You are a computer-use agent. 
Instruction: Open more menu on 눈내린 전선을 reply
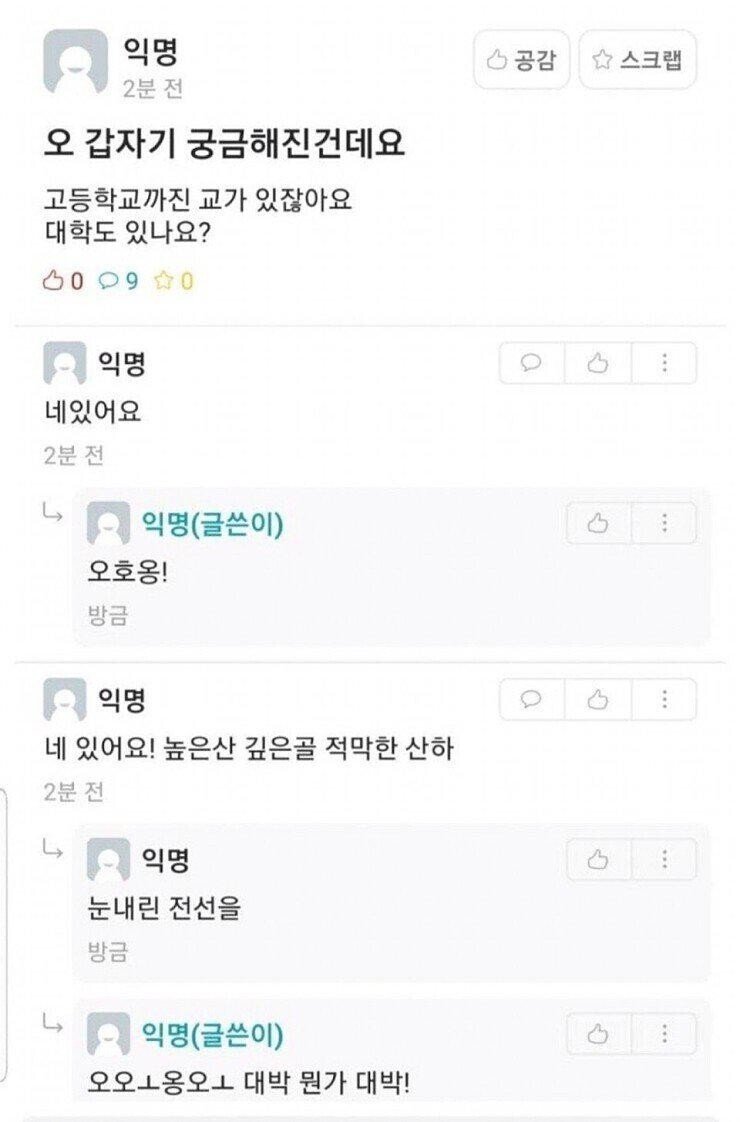click(664, 859)
